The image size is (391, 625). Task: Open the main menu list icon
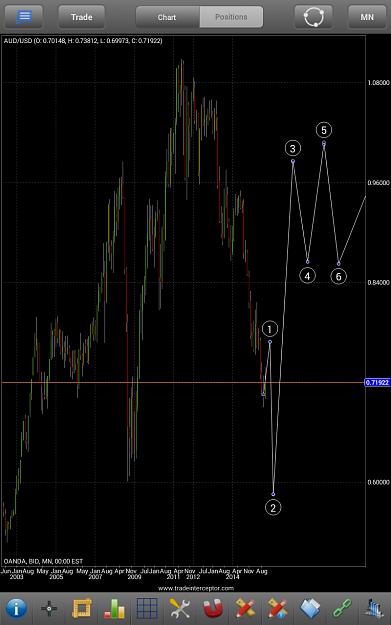pyautogui.click(x=24, y=17)
